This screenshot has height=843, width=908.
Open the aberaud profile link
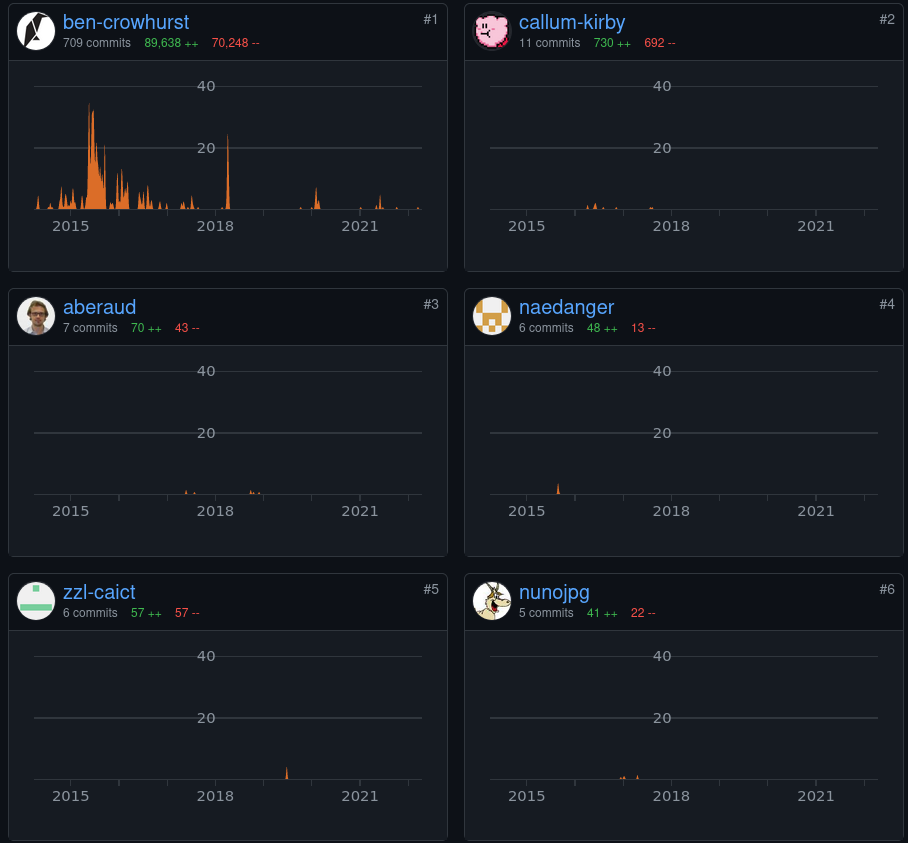click(100, 307)
